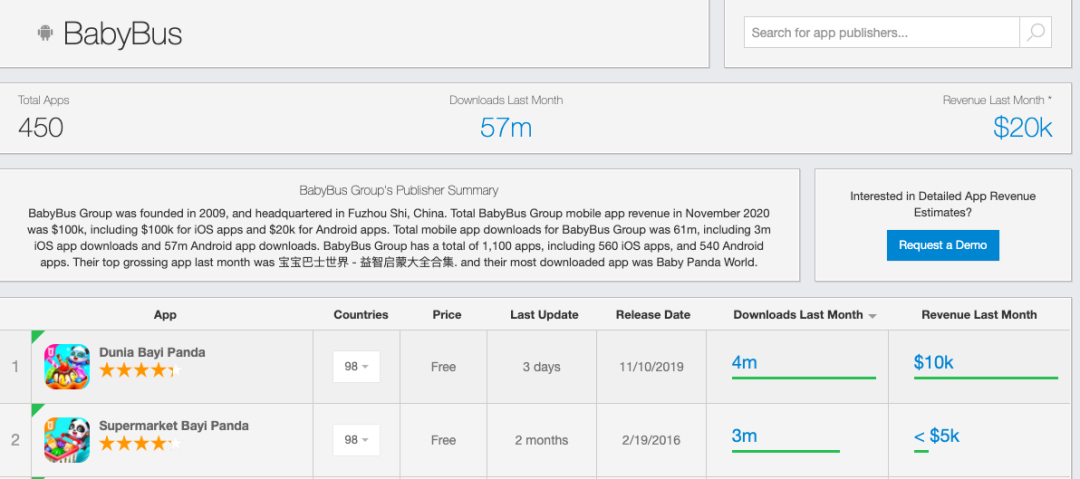1080x479 pixels.
Task: Click the 57m Downloads Last Month figure
Action: (506, 127)
